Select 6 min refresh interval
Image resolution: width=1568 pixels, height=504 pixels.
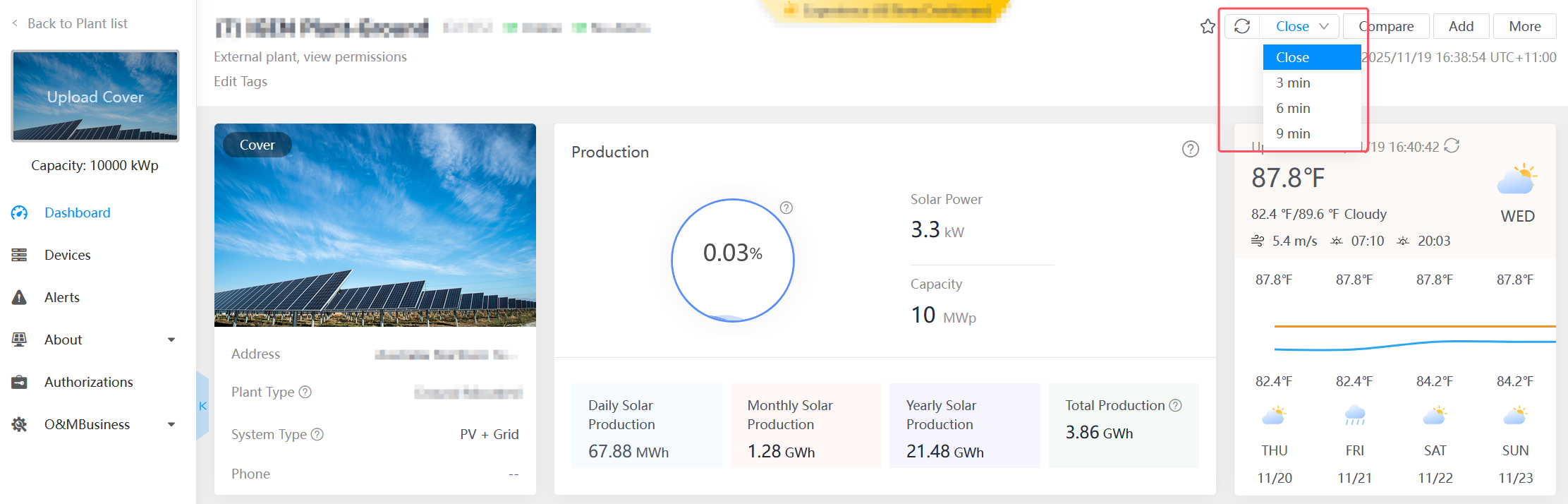1293,108
